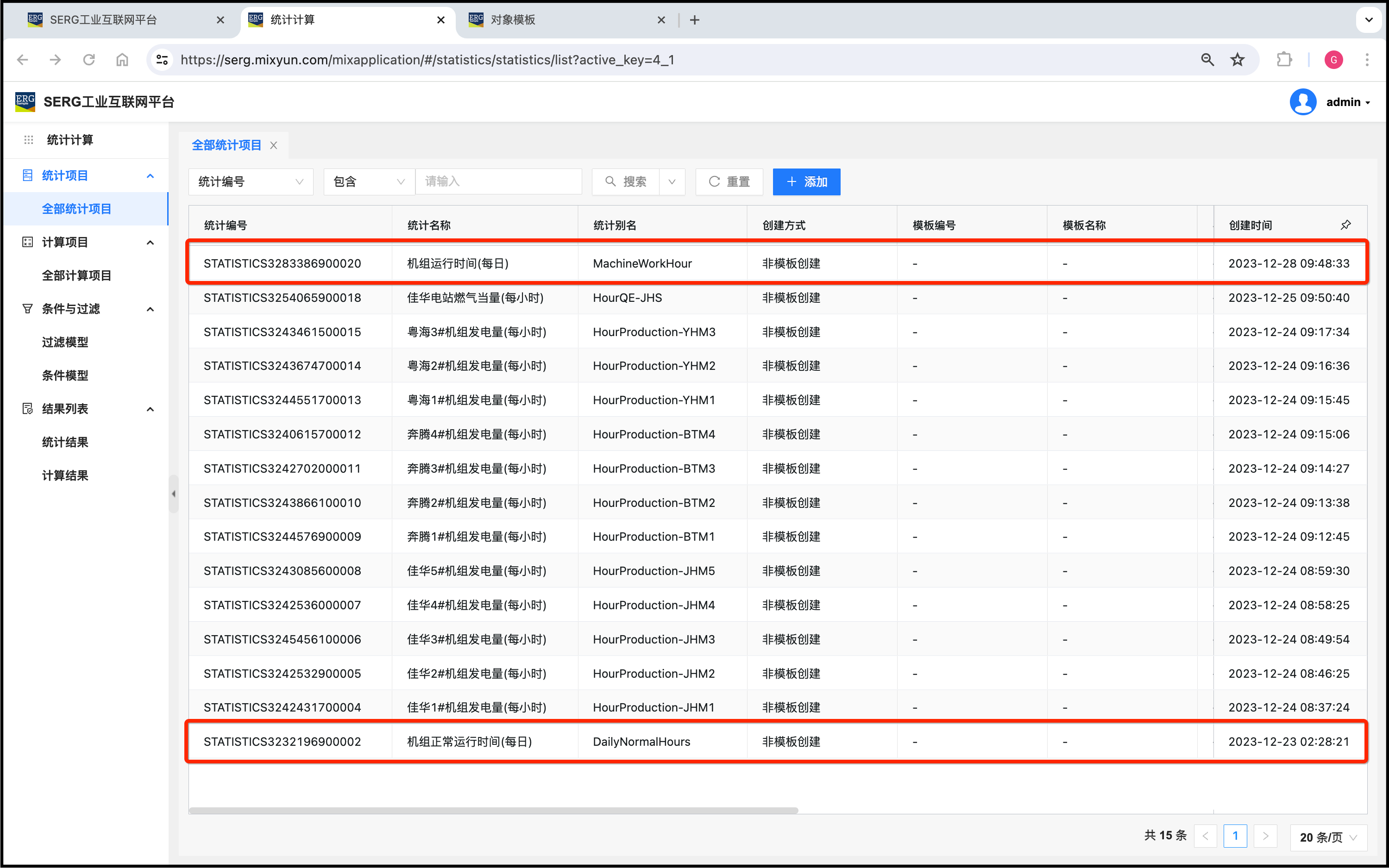Expand the arrow next to 搜索 button

point(672,182)
